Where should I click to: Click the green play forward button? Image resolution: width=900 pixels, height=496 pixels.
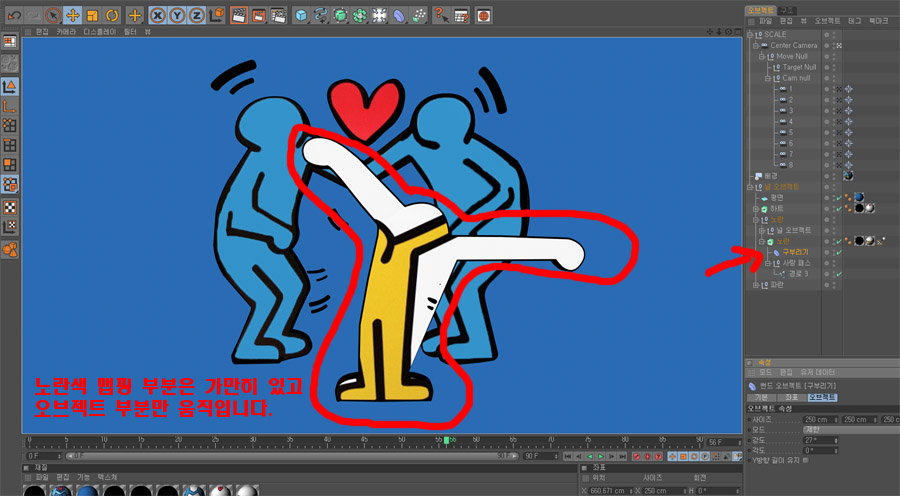click(x=601, y=456)
